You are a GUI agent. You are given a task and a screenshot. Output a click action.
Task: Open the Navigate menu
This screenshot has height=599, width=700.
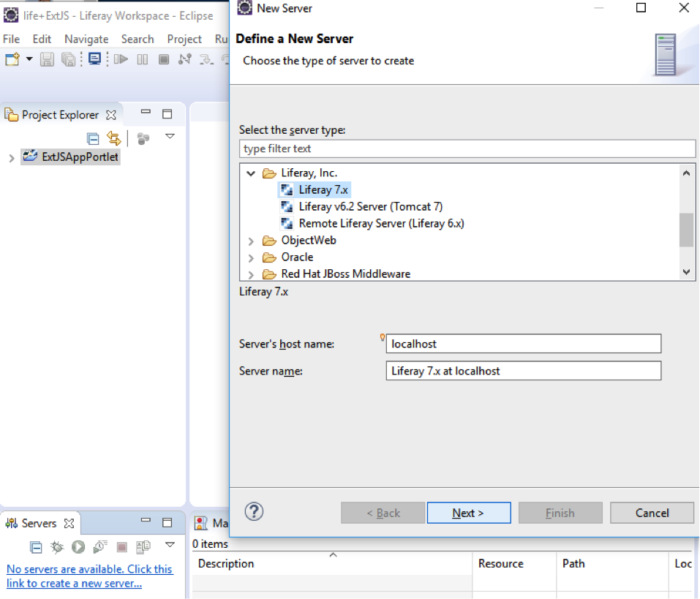click(x=86, y=39)
